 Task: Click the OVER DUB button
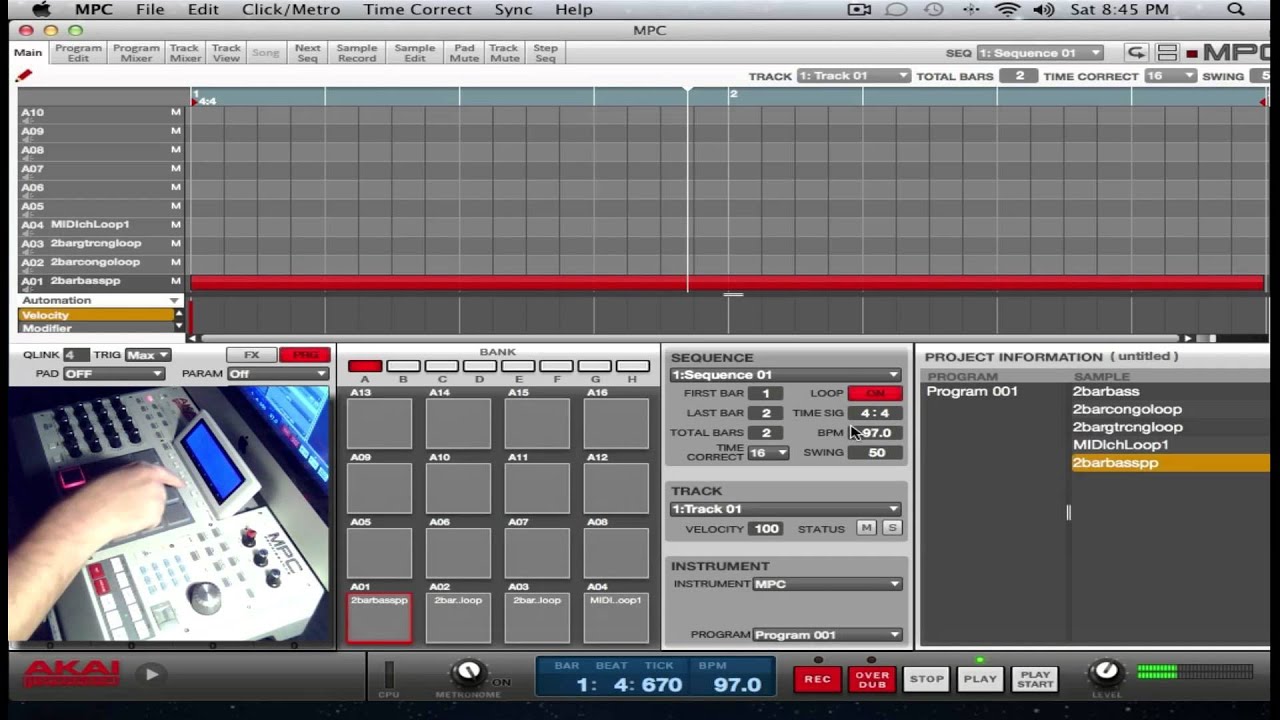[872, 679]
